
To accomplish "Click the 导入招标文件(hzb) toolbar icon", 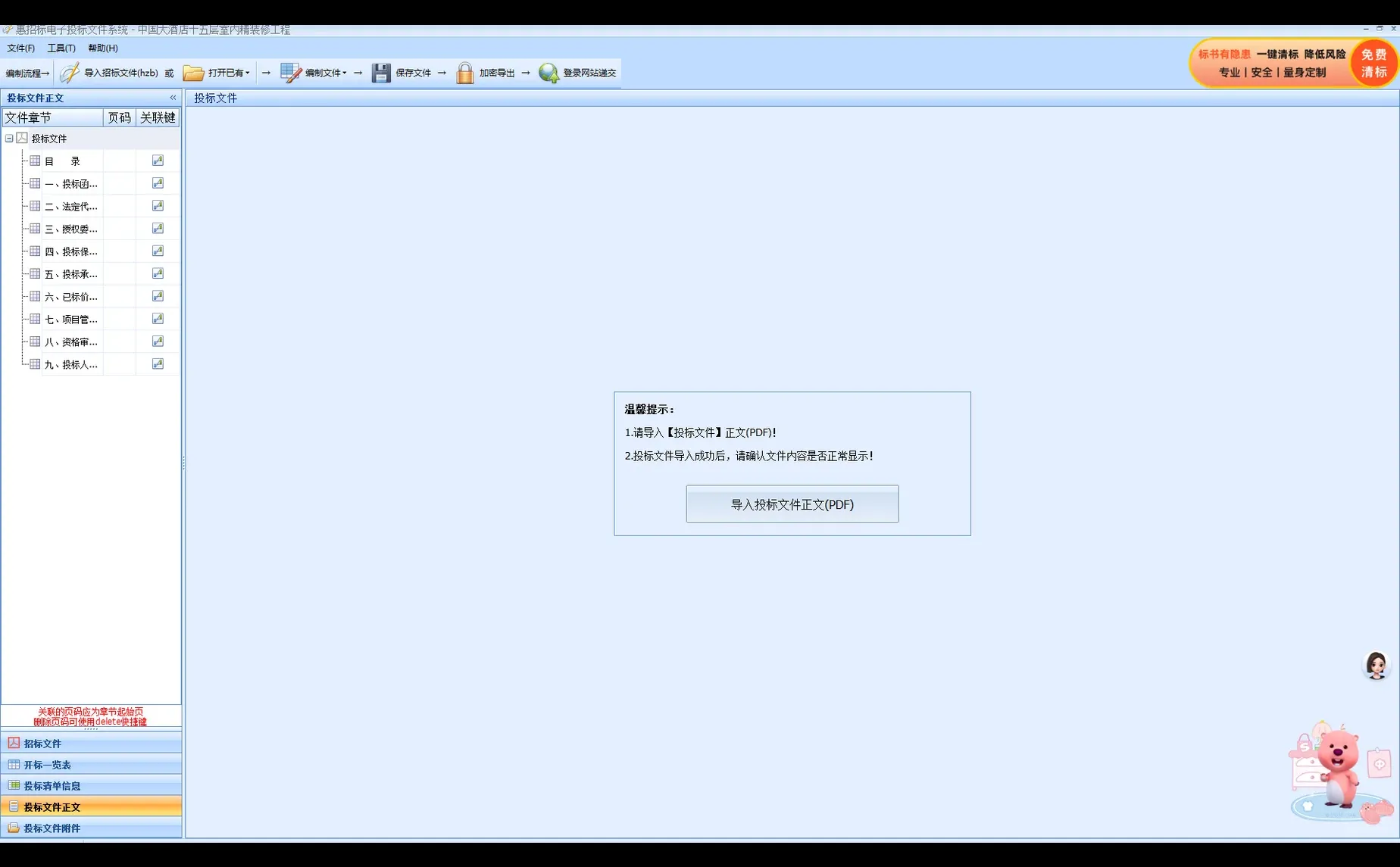I will (70, 73).
